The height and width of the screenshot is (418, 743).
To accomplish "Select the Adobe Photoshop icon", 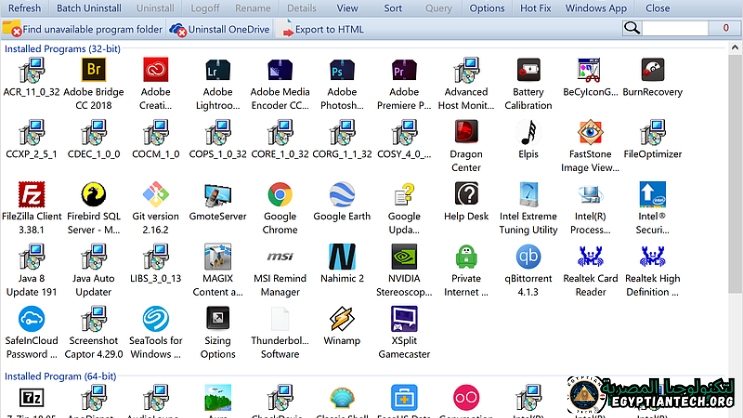I will click(342, 70).
